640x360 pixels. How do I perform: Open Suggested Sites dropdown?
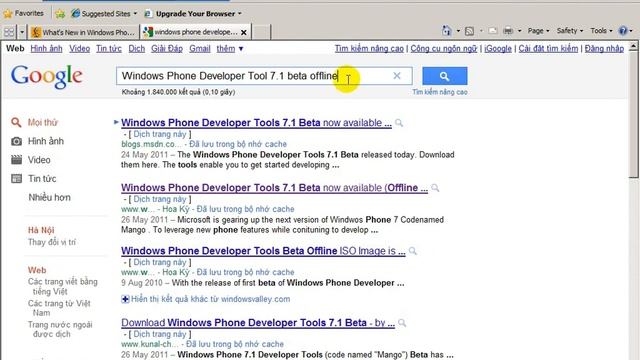click(104, 13)
